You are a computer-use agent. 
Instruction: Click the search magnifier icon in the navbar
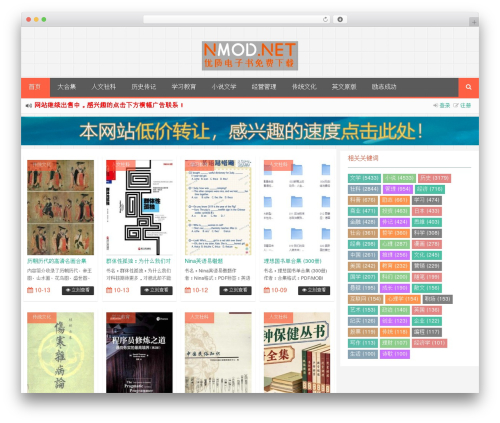pyautogui.click(x=468, y=87)
